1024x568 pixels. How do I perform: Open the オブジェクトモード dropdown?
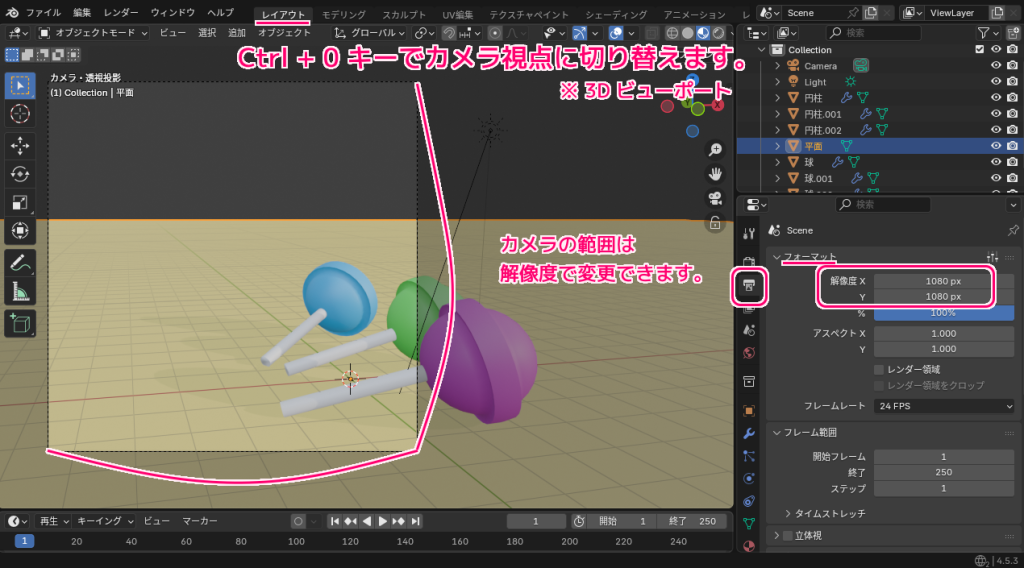(x=93, y=33)
